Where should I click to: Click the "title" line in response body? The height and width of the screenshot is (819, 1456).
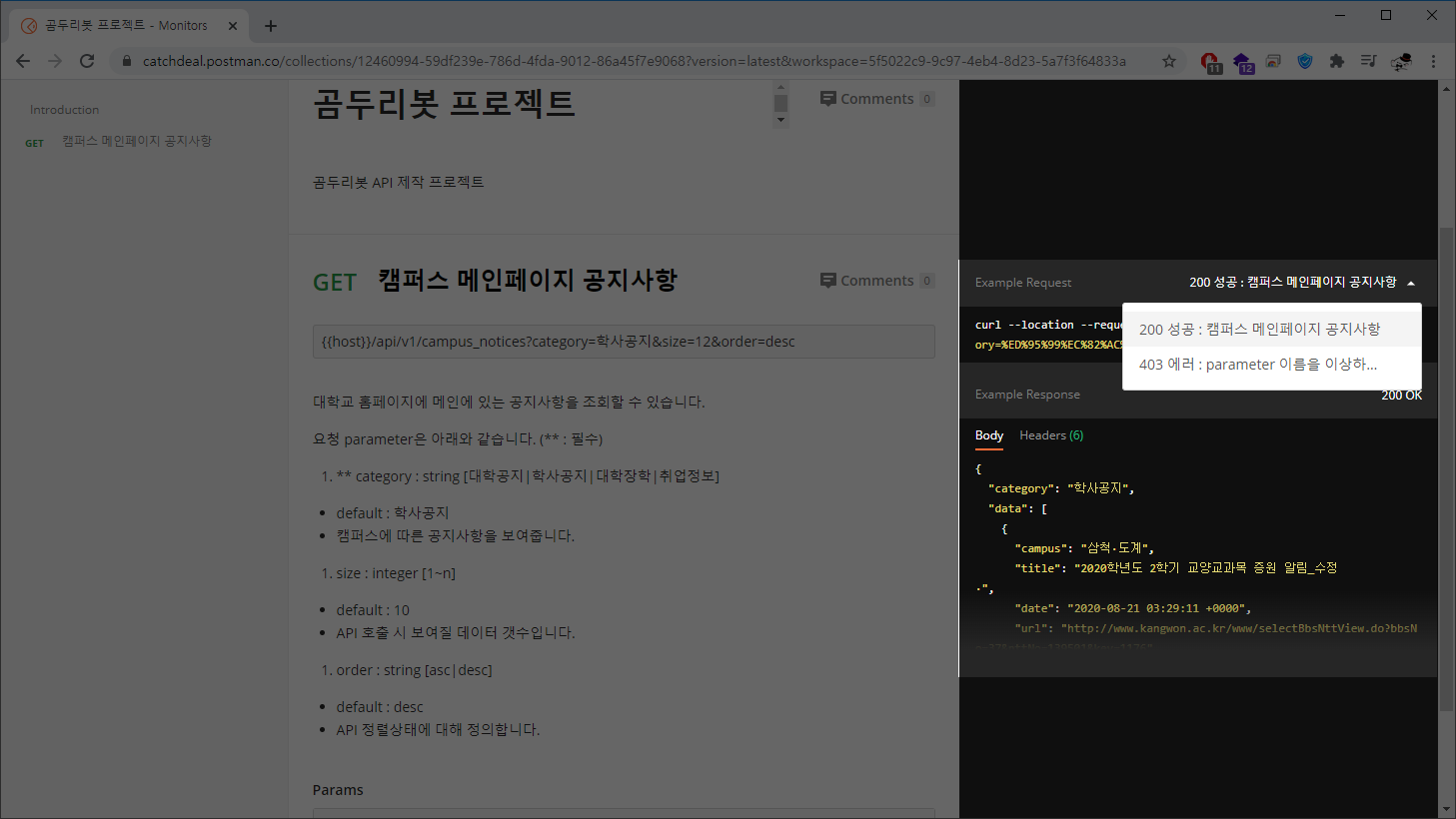click(1175, 568)
